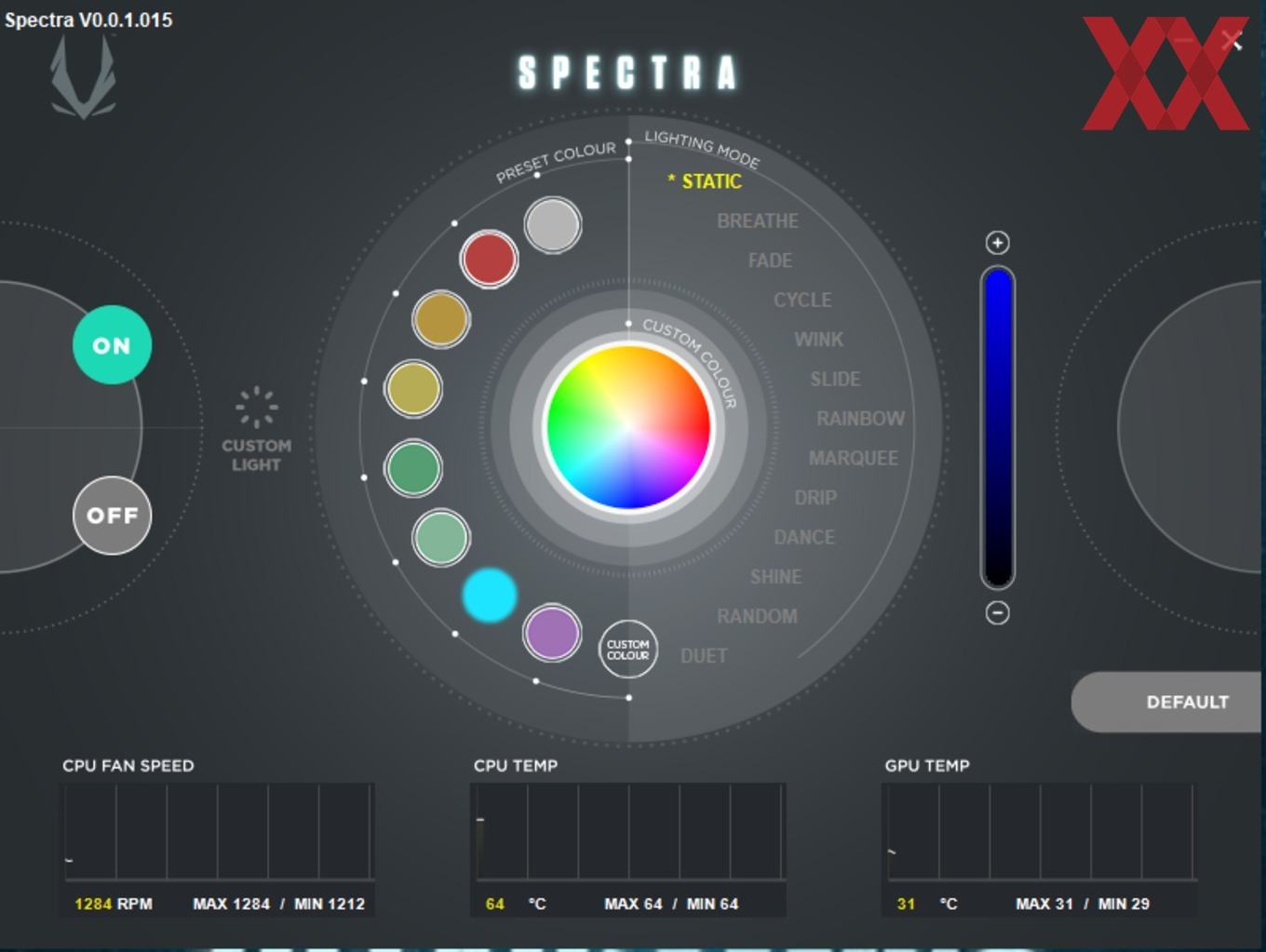This screenshot has height=952, width=1266.
Task: Increase brightness with the plus icon
Action: pyautogui.click(x=997, y=243)
